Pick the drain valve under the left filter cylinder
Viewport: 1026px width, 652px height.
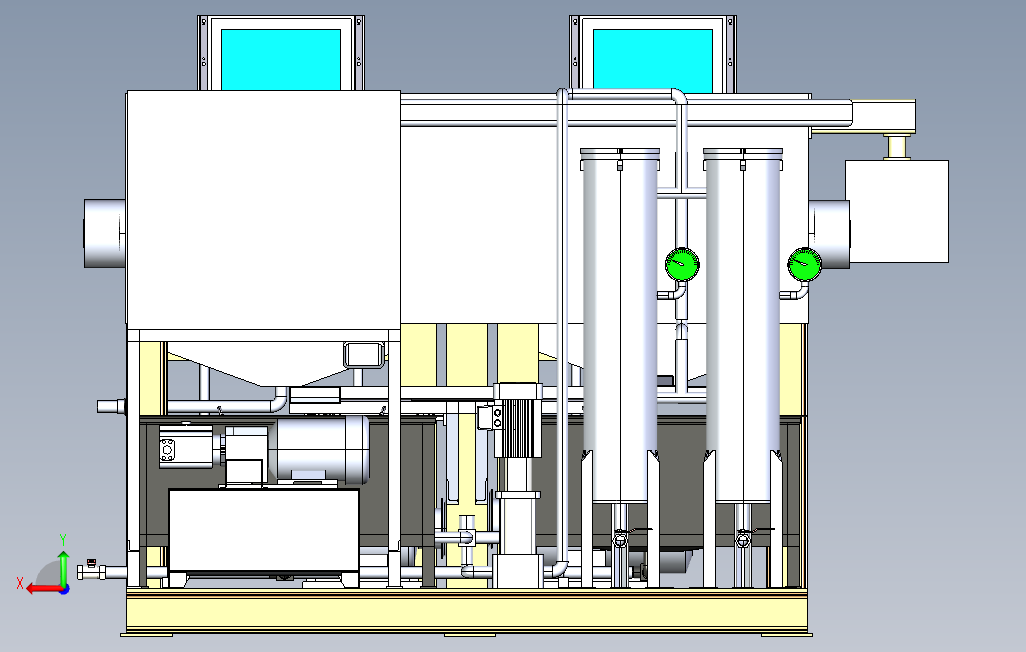click(x=620, y=539)
